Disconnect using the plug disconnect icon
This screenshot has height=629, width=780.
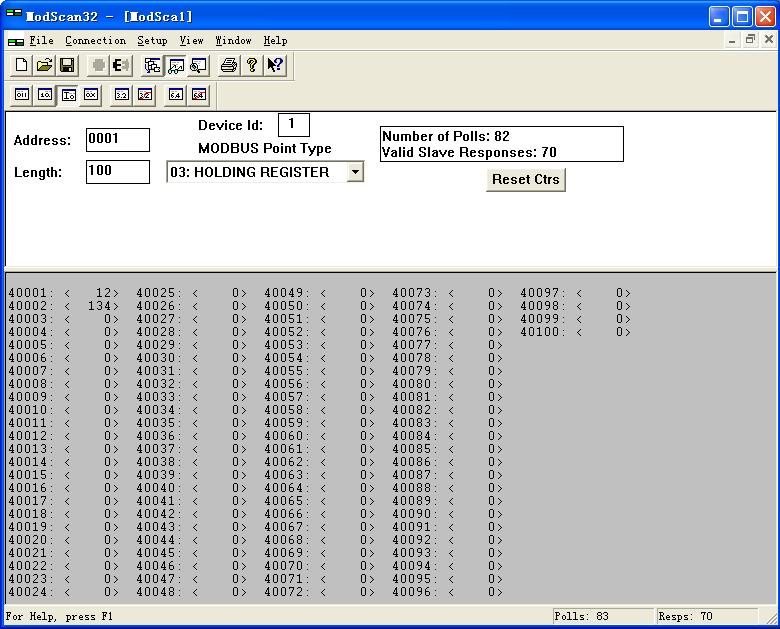121,65
